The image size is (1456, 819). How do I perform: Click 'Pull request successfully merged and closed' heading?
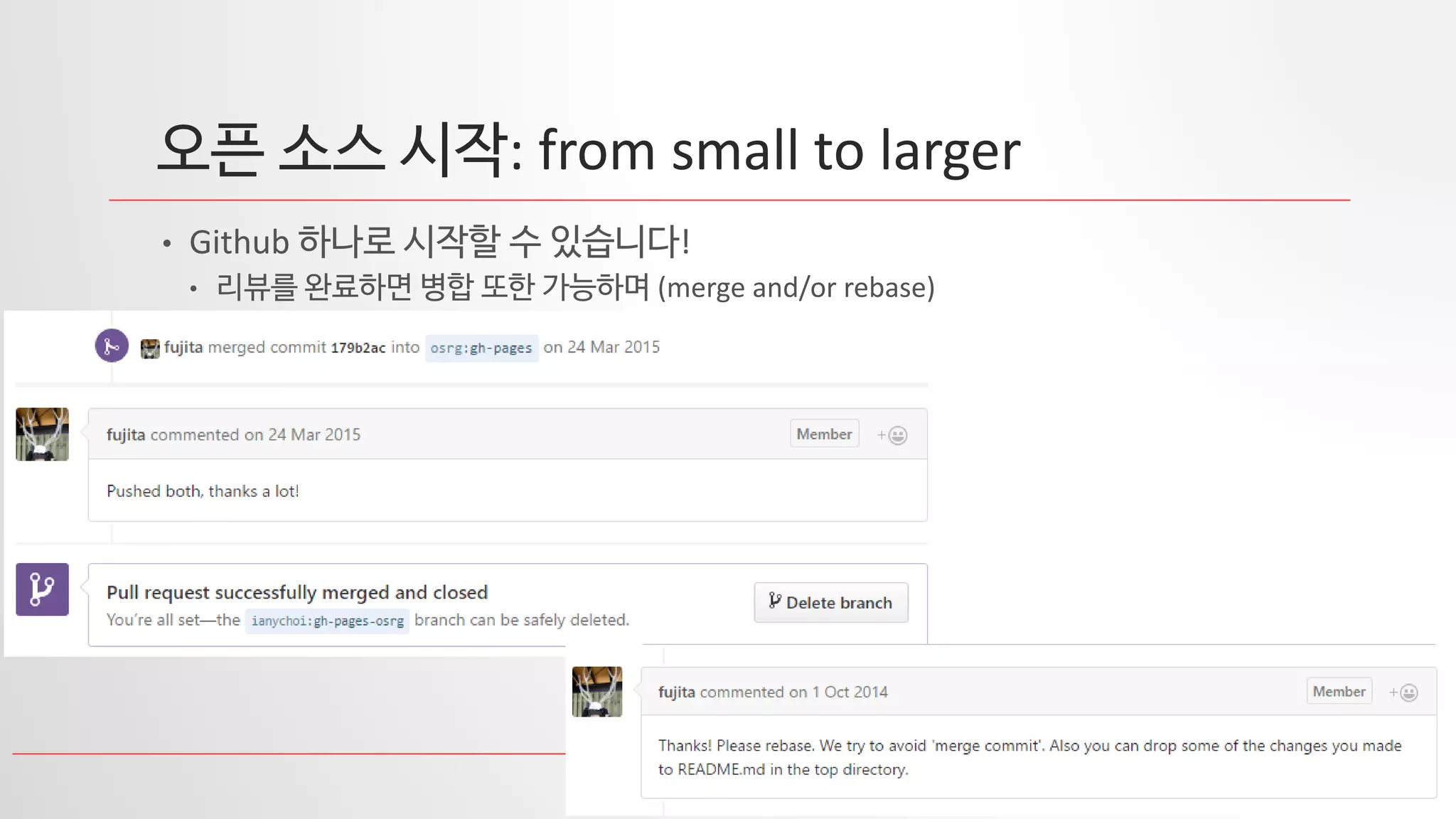297,592
